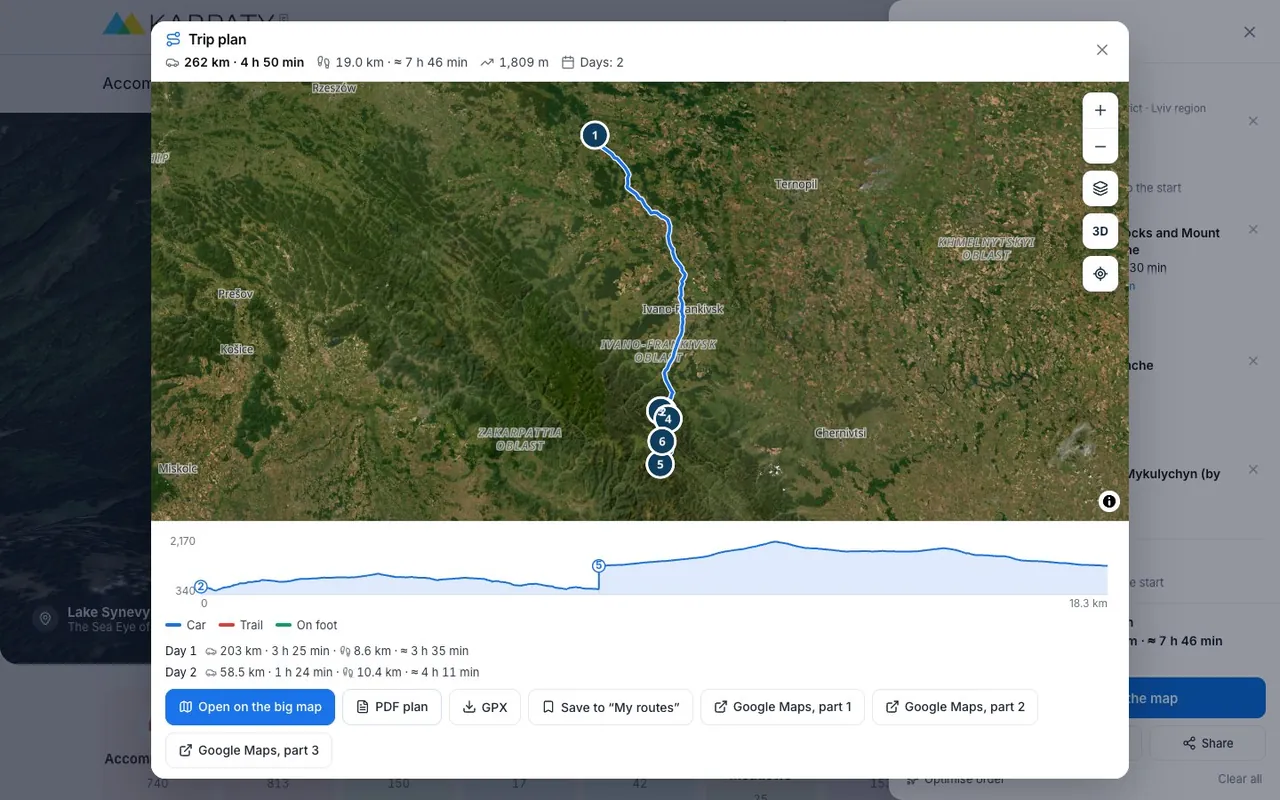
Task: Click waypoint 2 on elevation chart
Action: tap(200, 587)
